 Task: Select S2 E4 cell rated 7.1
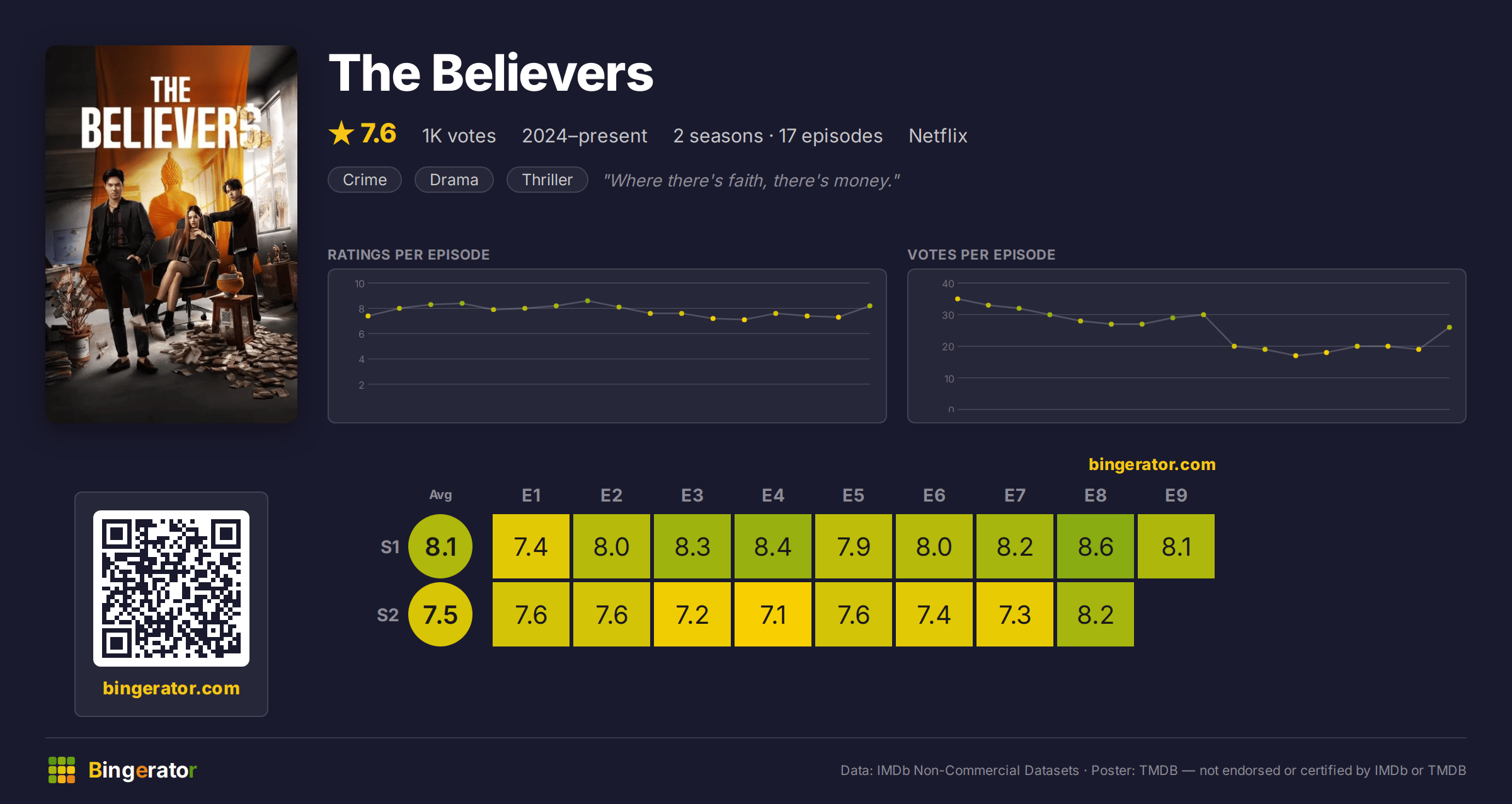pyautogui.click(x=773, y=614)
